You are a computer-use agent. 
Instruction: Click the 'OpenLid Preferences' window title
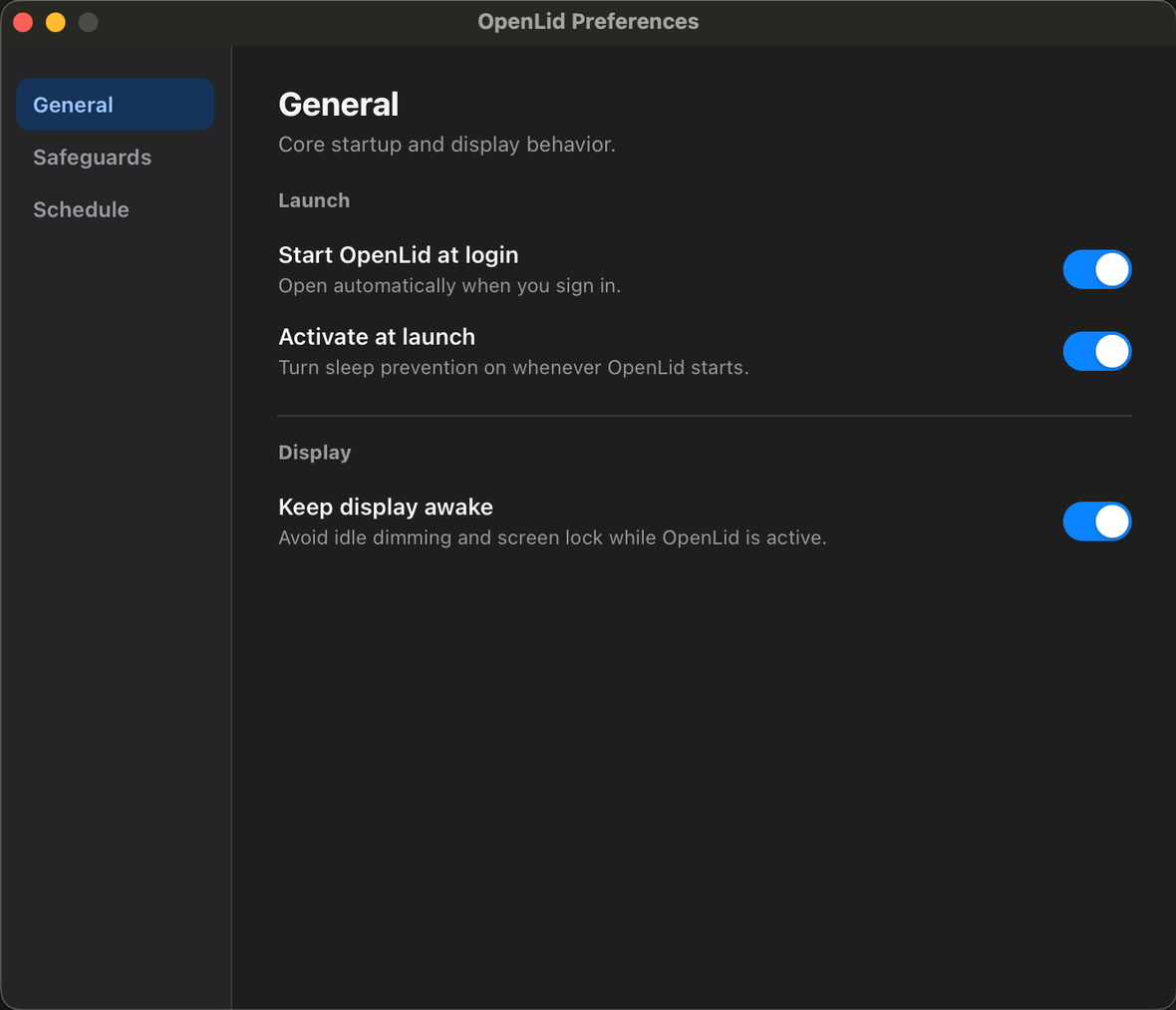588,22
